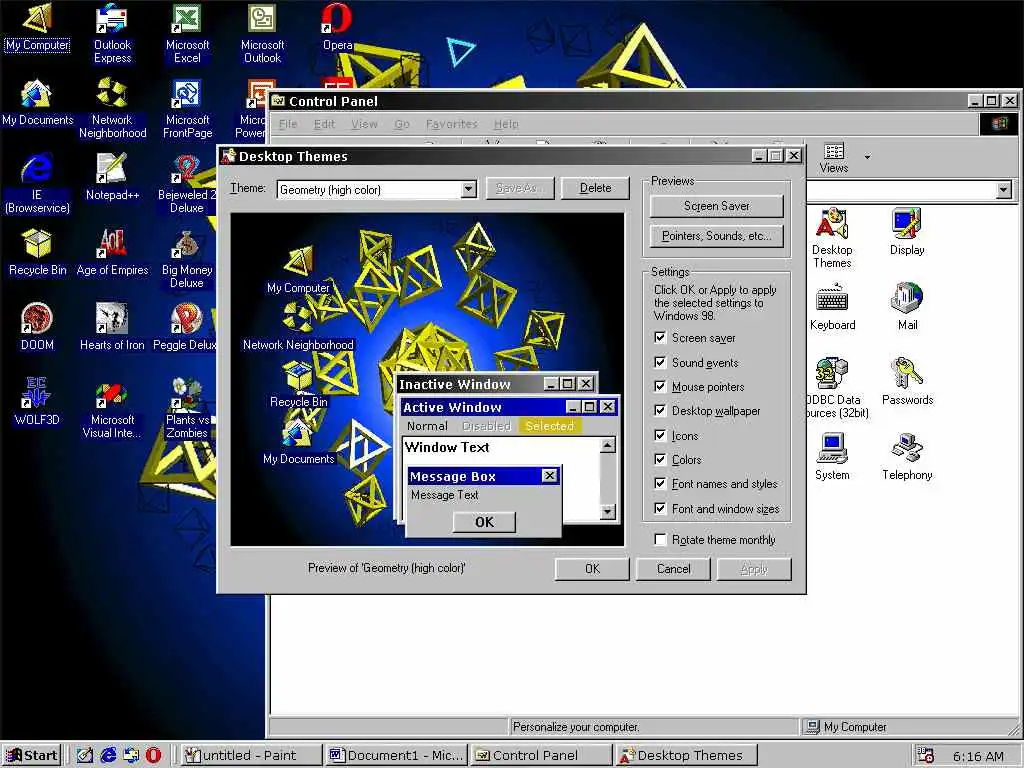This screenshot has width=1024, height=768.
Task: Enable Rotate theme monthly
Action: [x=660, y=539]
